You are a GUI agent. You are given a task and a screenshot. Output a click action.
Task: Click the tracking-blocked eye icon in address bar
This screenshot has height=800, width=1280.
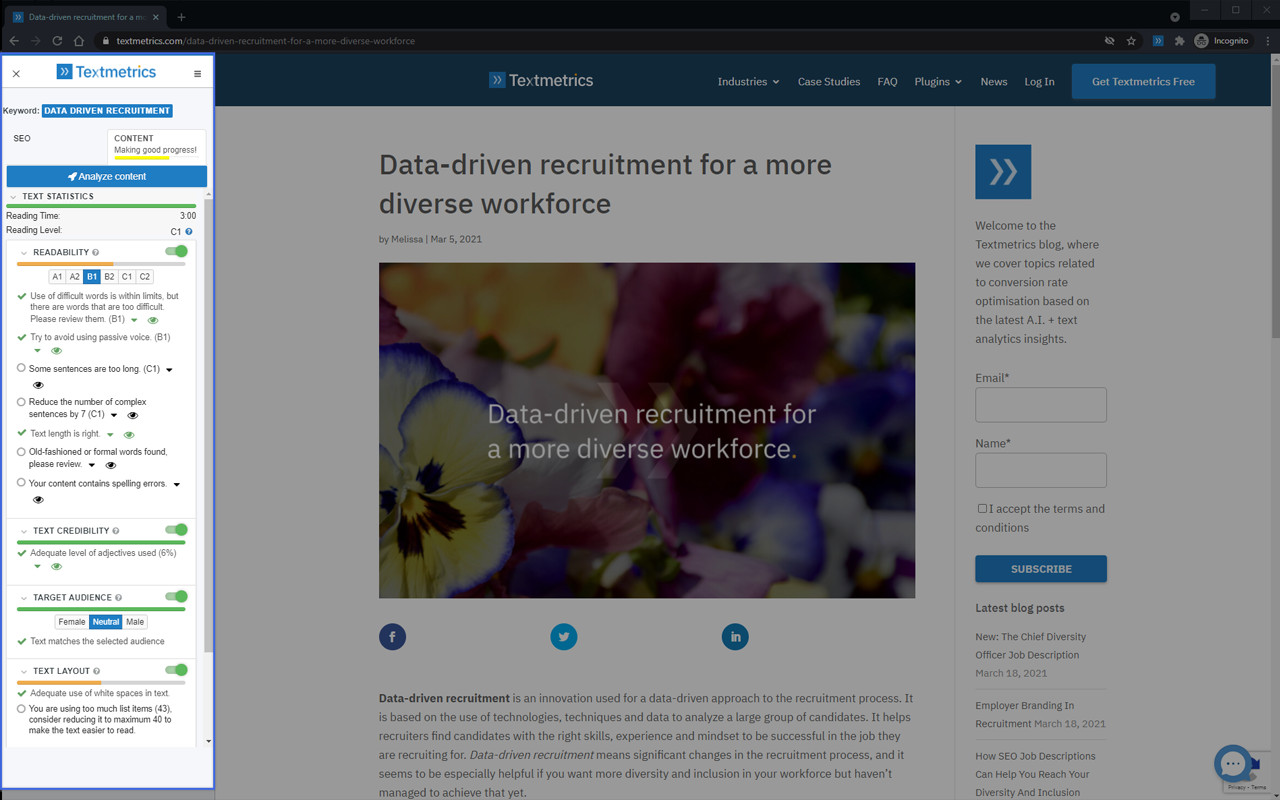click(x=1109, y=41)
